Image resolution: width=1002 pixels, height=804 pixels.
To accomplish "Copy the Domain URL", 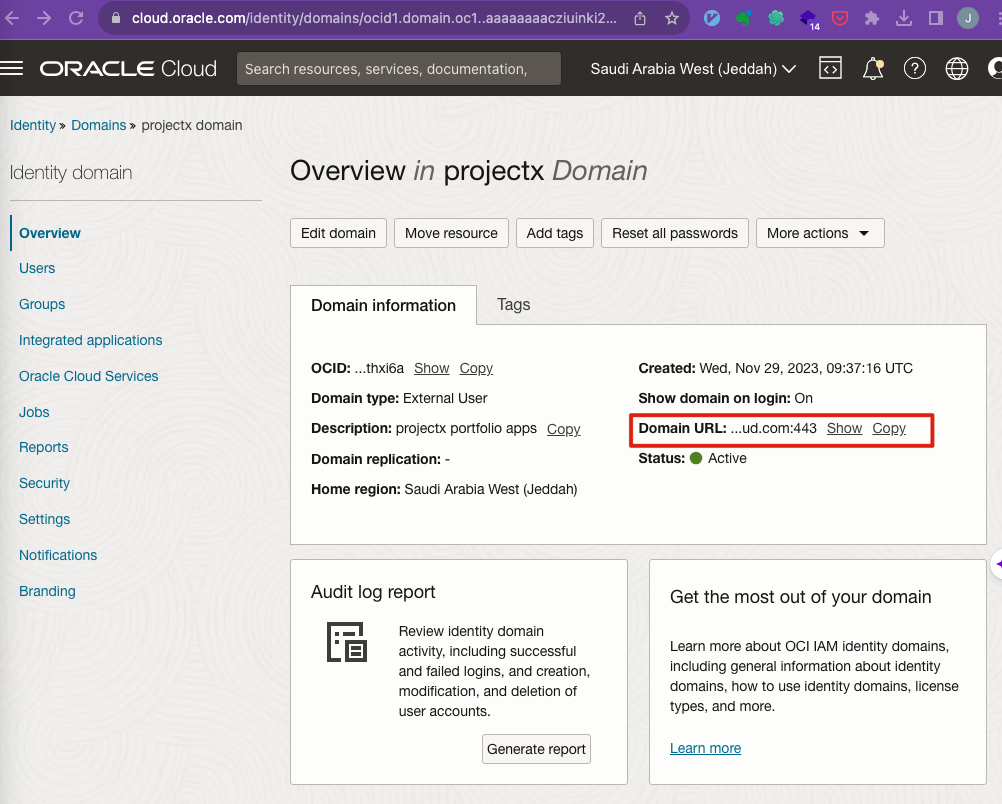I will [888, 428].
